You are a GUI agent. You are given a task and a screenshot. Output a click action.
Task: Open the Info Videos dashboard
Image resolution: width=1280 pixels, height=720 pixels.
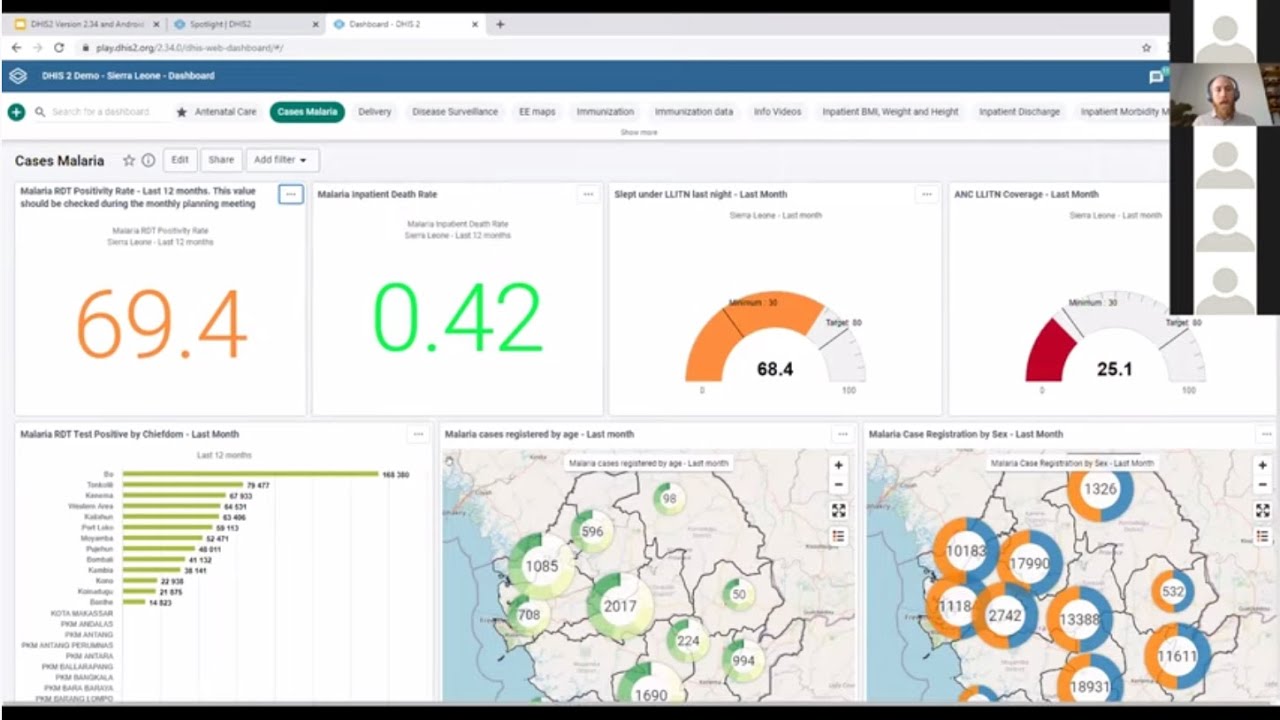pos(777,112)
